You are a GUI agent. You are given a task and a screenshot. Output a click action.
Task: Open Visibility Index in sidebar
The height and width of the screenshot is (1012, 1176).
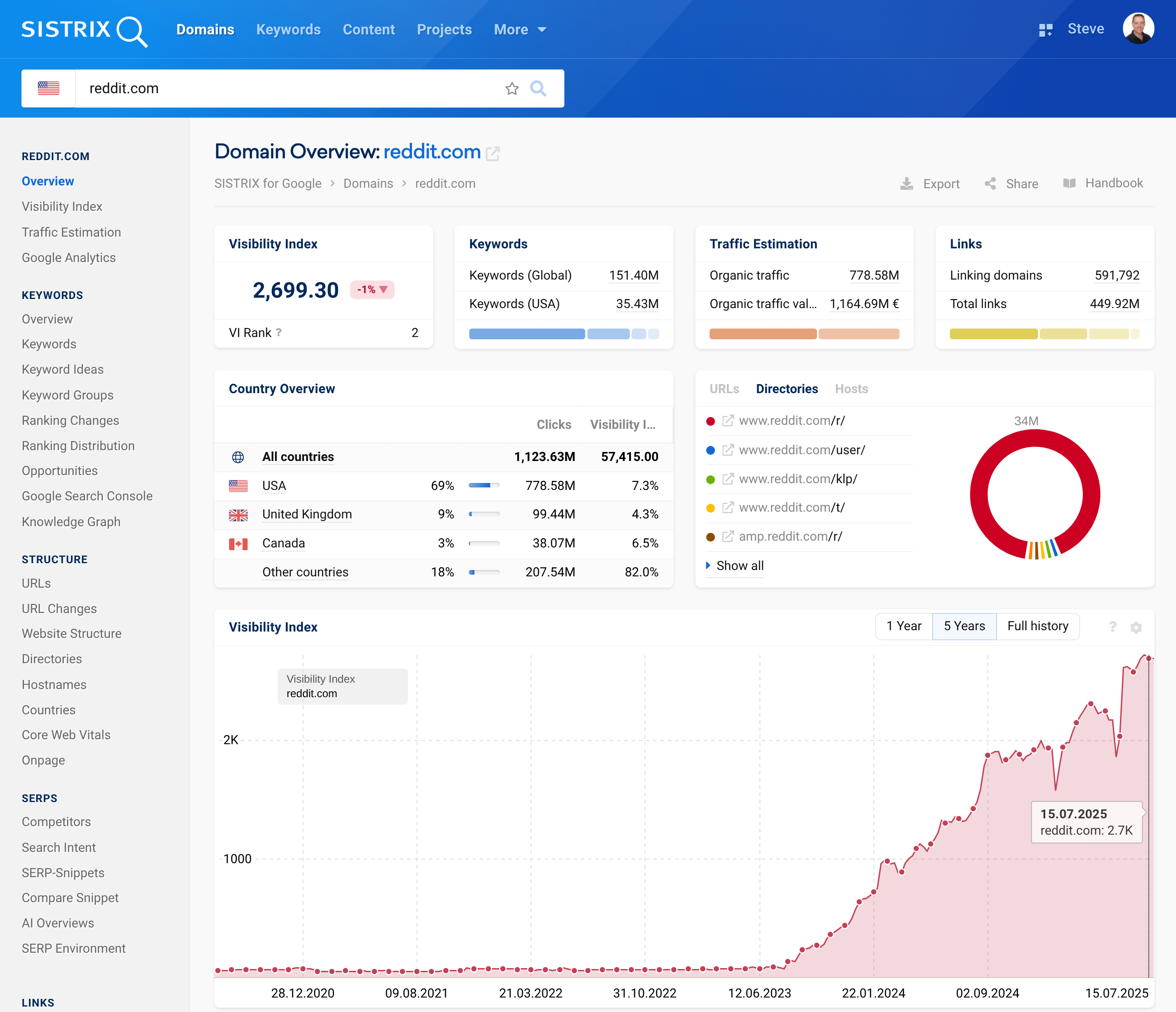coord(62,207)
